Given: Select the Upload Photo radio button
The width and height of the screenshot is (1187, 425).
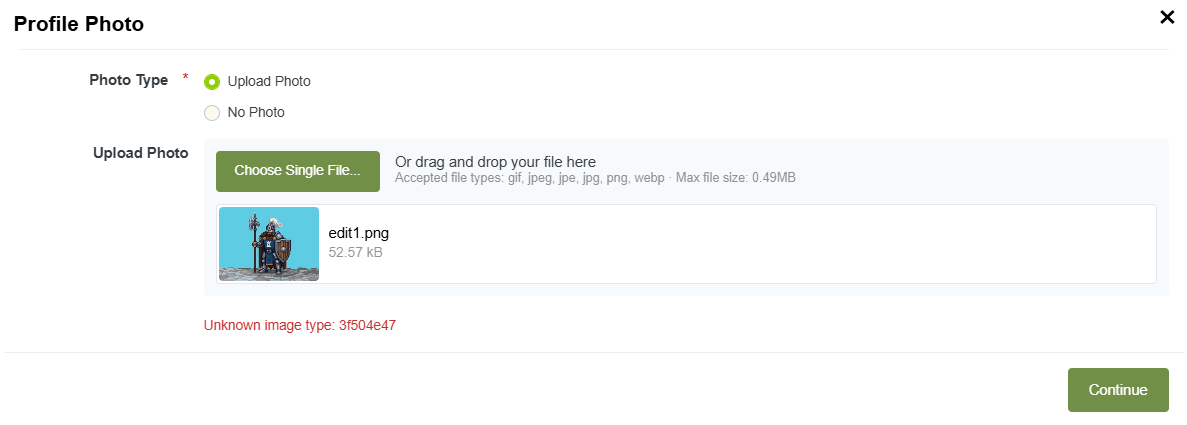Looking at the screenshot, I should point(212,82).
